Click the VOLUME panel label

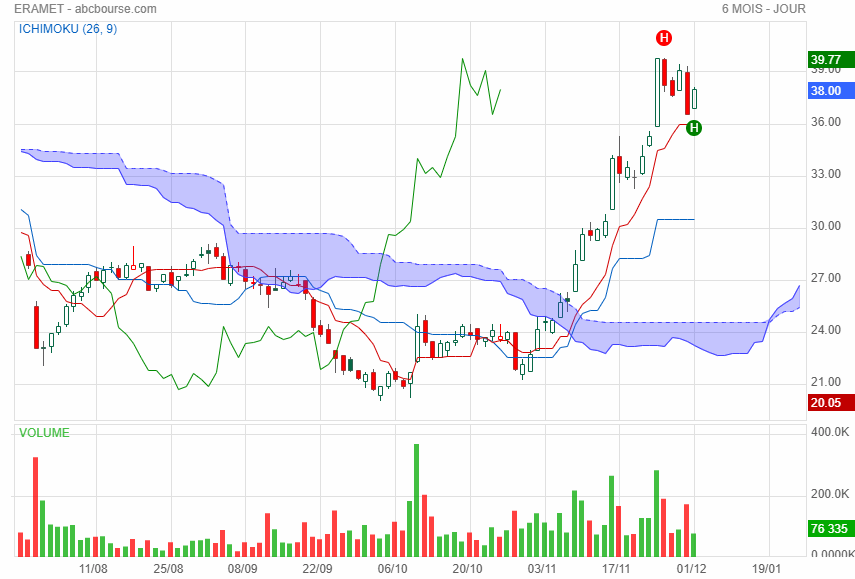44,433
